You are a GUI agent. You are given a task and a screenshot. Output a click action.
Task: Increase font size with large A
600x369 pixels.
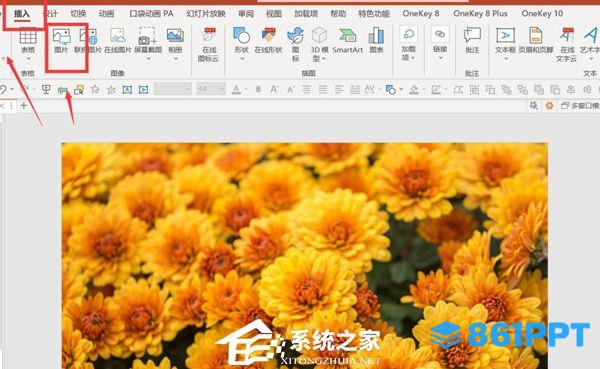point(274,90)
